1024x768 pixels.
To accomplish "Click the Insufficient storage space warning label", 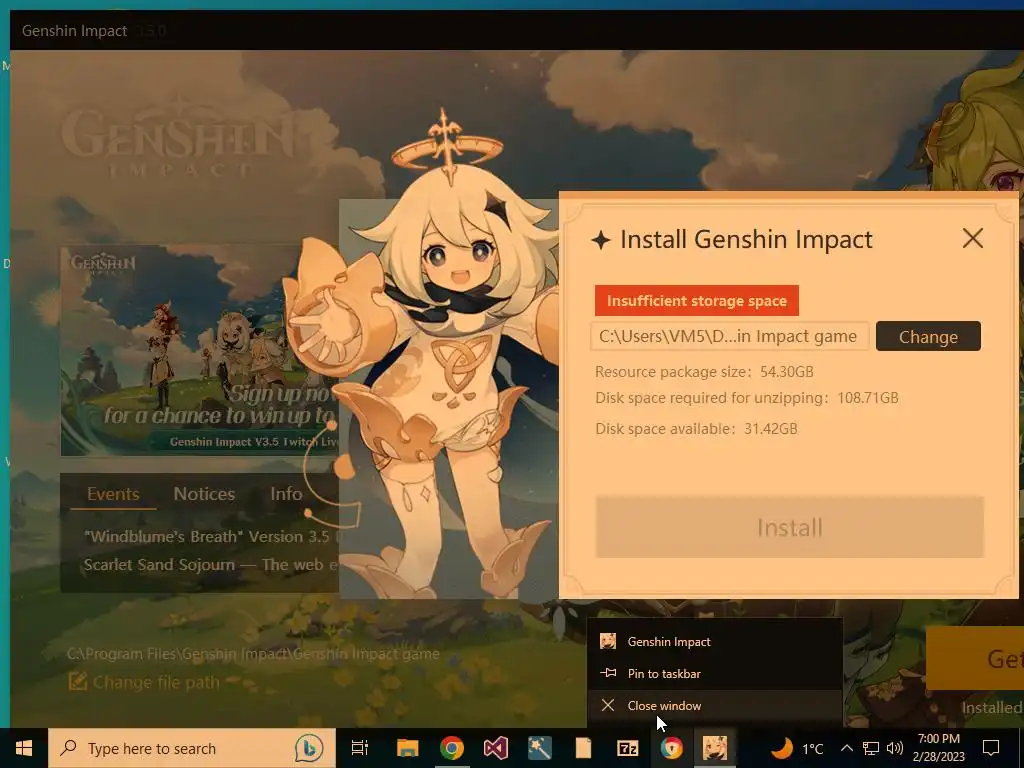I will coord(697,300).
